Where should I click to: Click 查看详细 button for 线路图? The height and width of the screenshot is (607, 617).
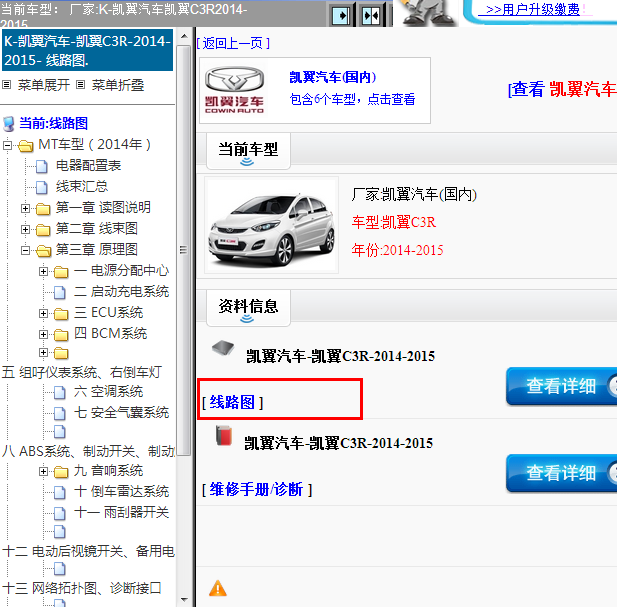(562, 386)
